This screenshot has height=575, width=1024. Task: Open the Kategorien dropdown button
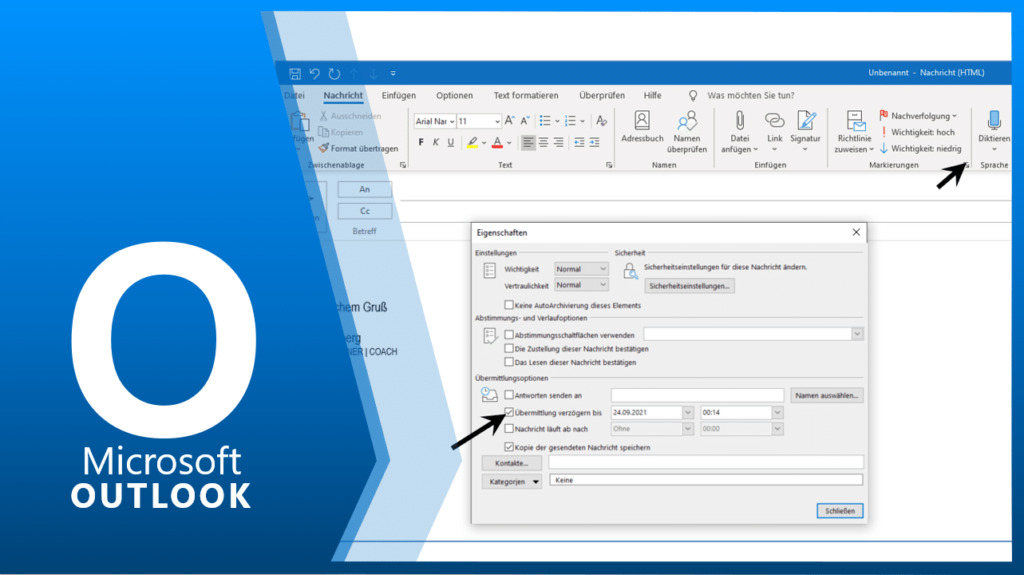coord(512,482)
